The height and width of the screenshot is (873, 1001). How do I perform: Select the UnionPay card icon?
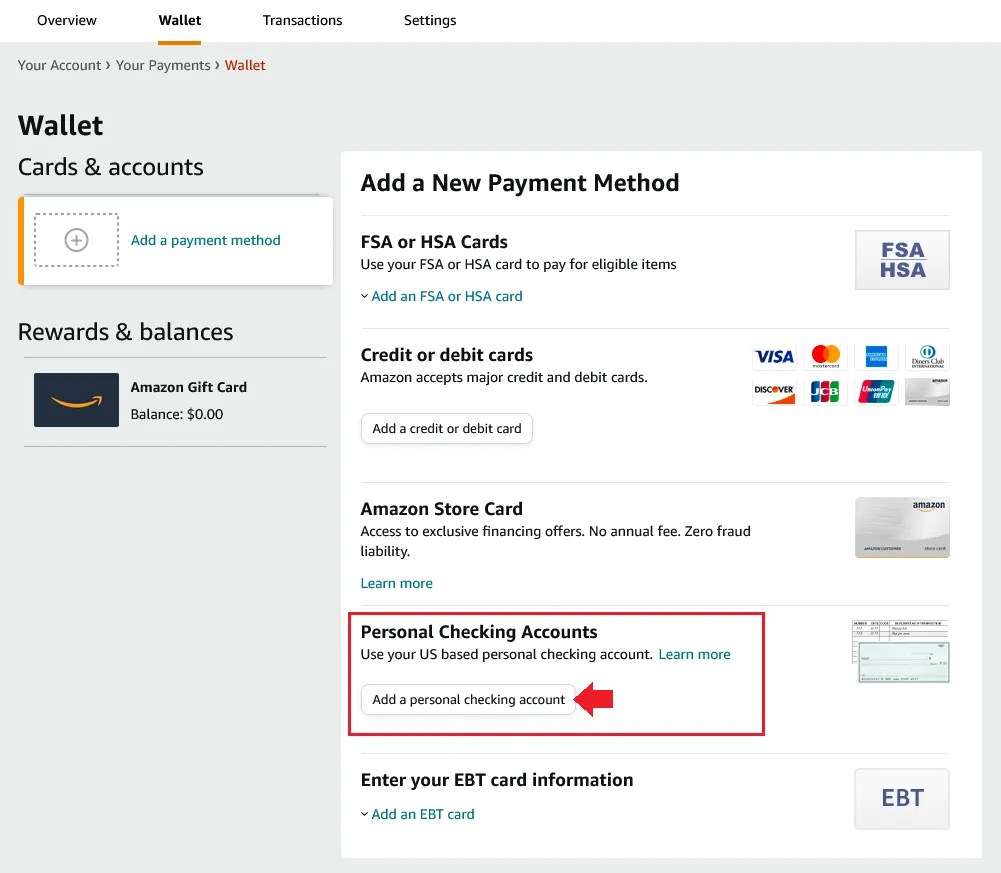[x=876, y=391]
